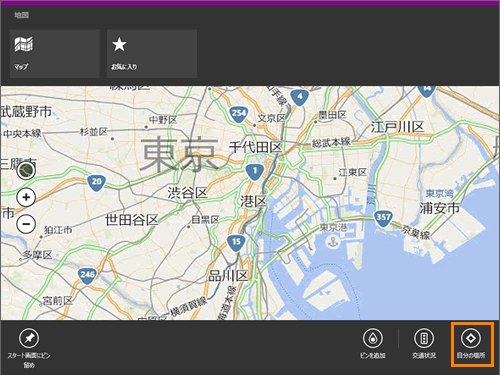Zoom in with the plus button
500x375 pixels.
(26, 197)
